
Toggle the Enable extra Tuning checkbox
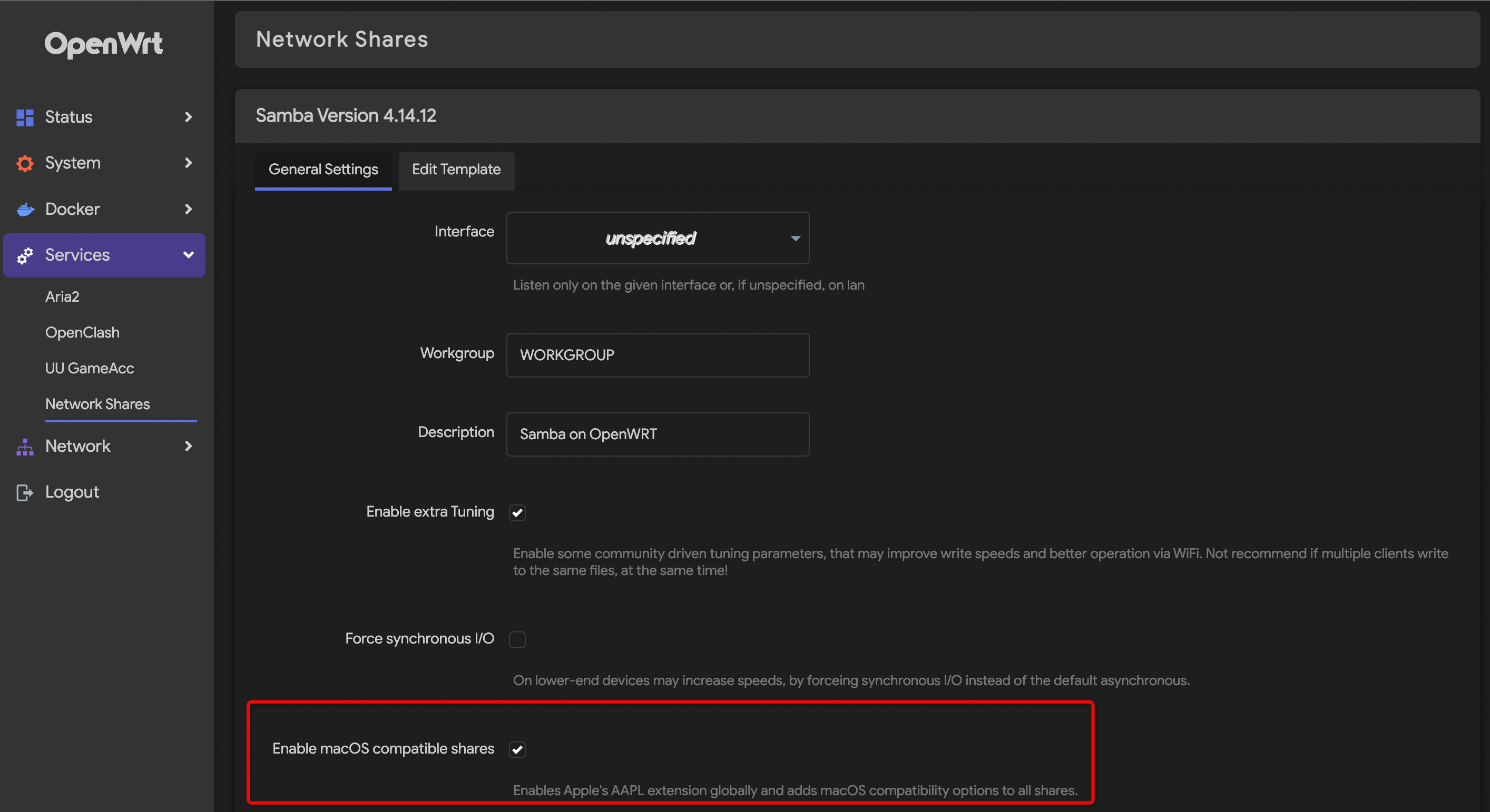pyautogui.click(x=517, y=512)
